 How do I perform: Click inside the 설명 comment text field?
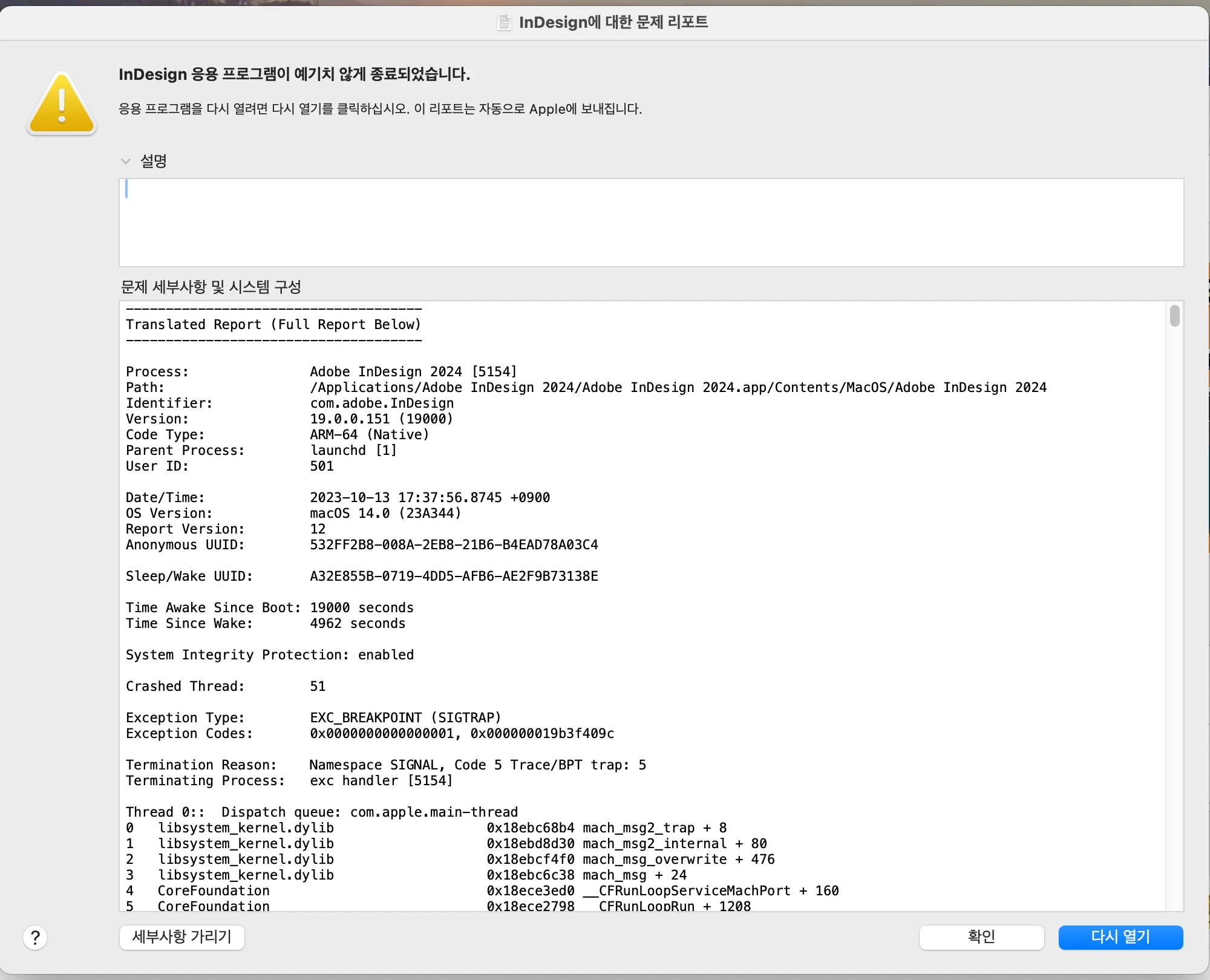(650, 222)
